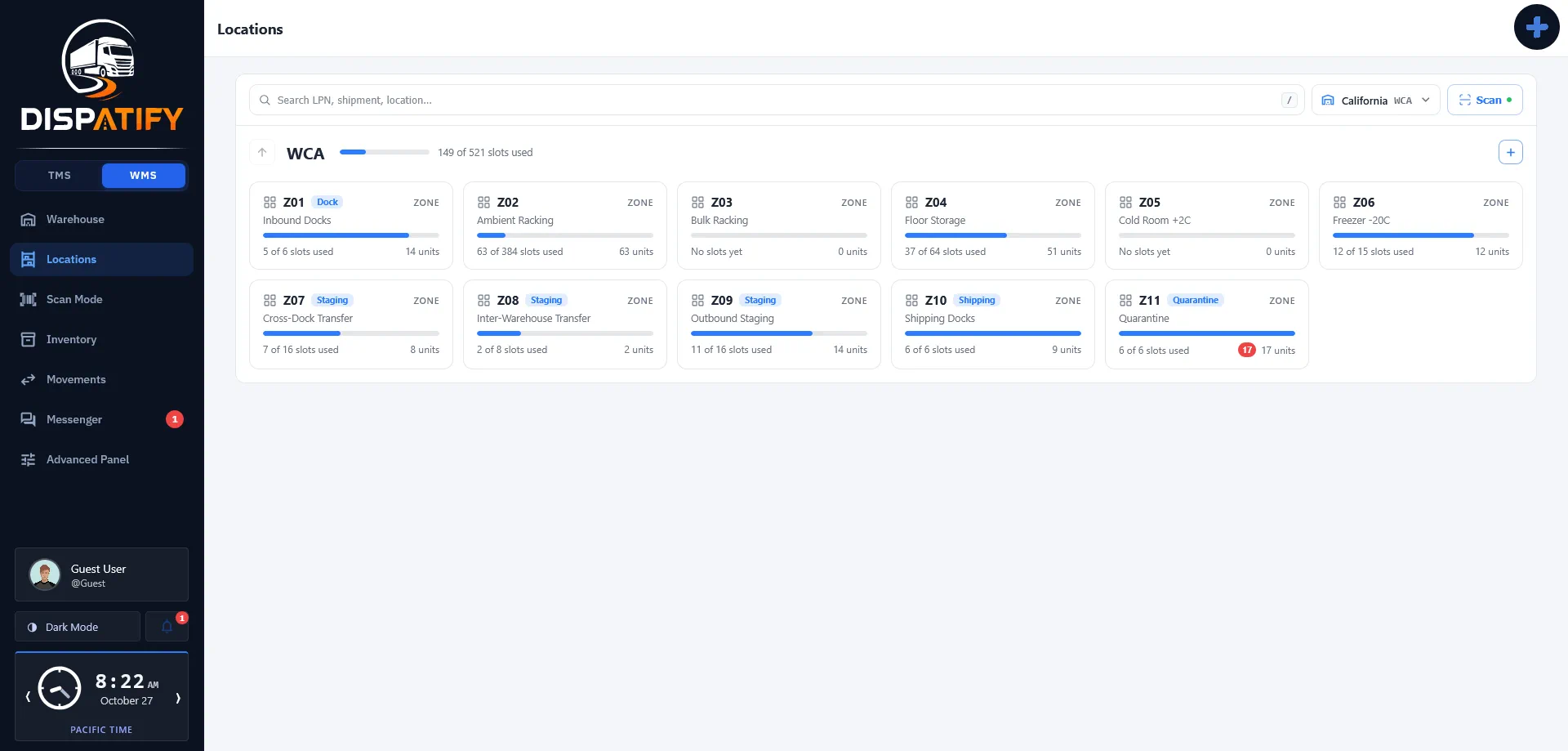Click the Messenger chat icon
The image size is (1568, 751).
pyautogui.click(x=28, y=419)
